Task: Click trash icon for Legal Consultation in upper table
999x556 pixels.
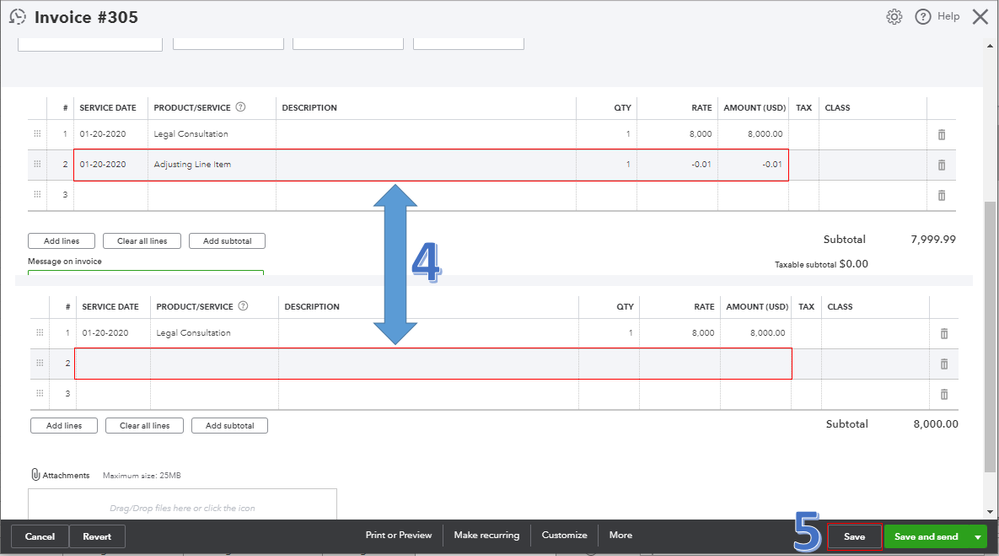Action: pos(941,134)
